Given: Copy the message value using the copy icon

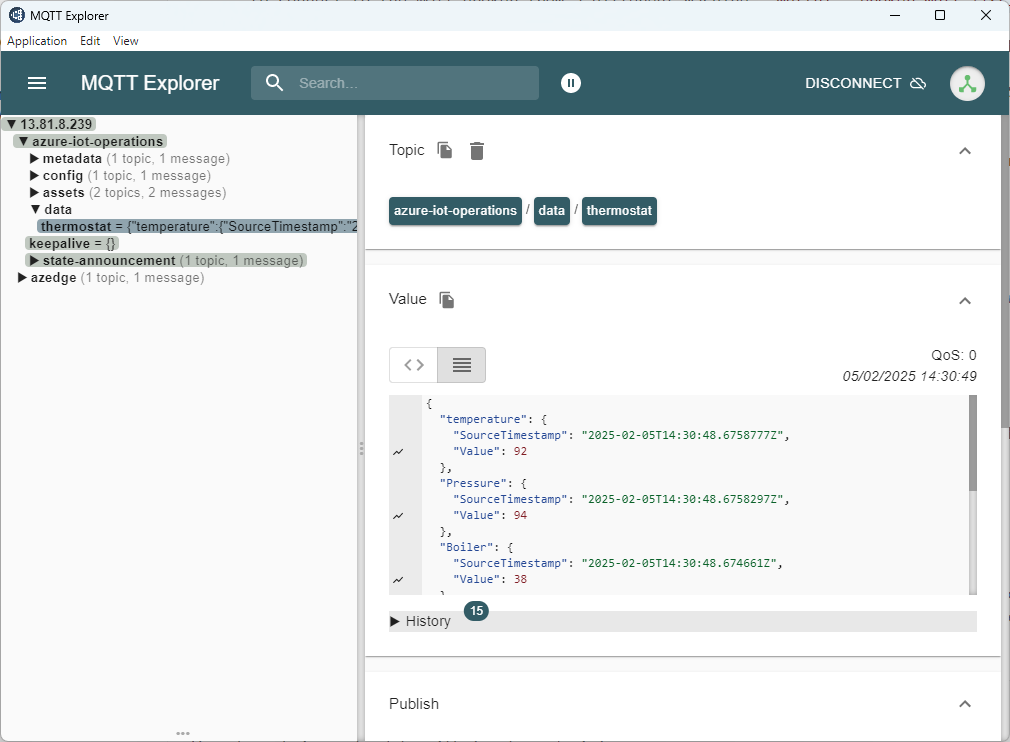Looking at the screenshot, I should [446, 299].
